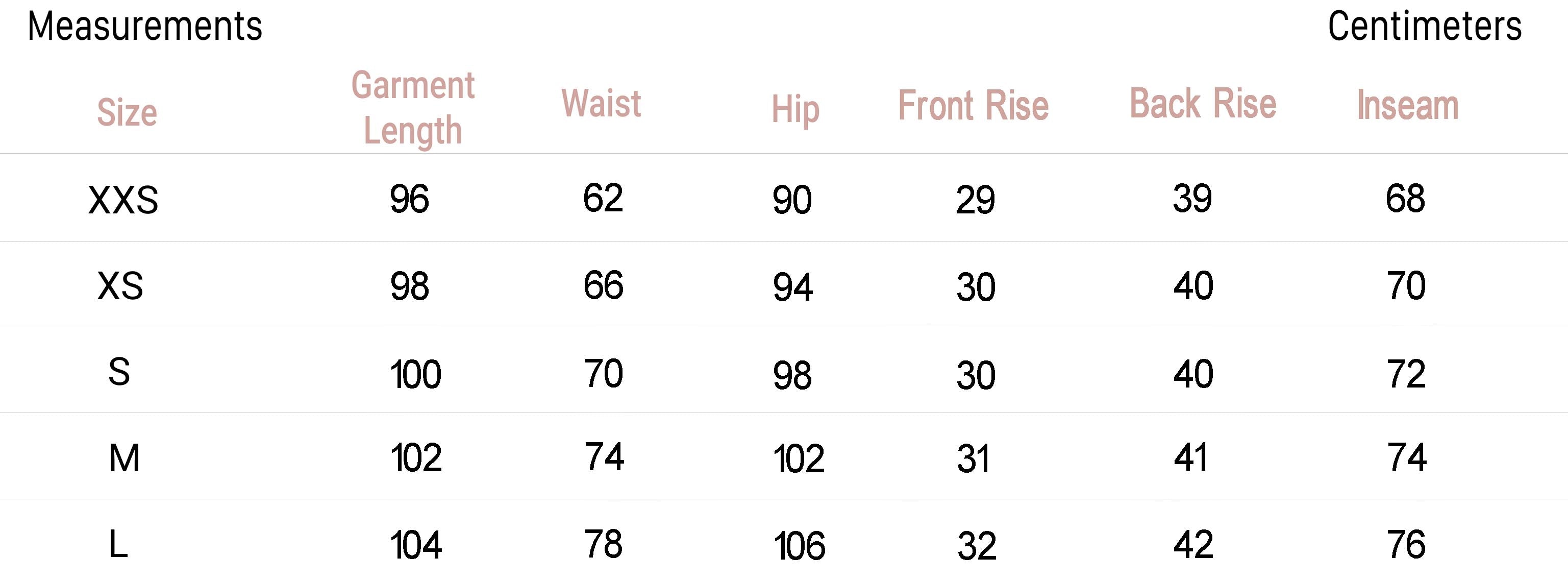Click the Back Rise column header
The height and width of the screenshot is (581, 1568).
1203,103
